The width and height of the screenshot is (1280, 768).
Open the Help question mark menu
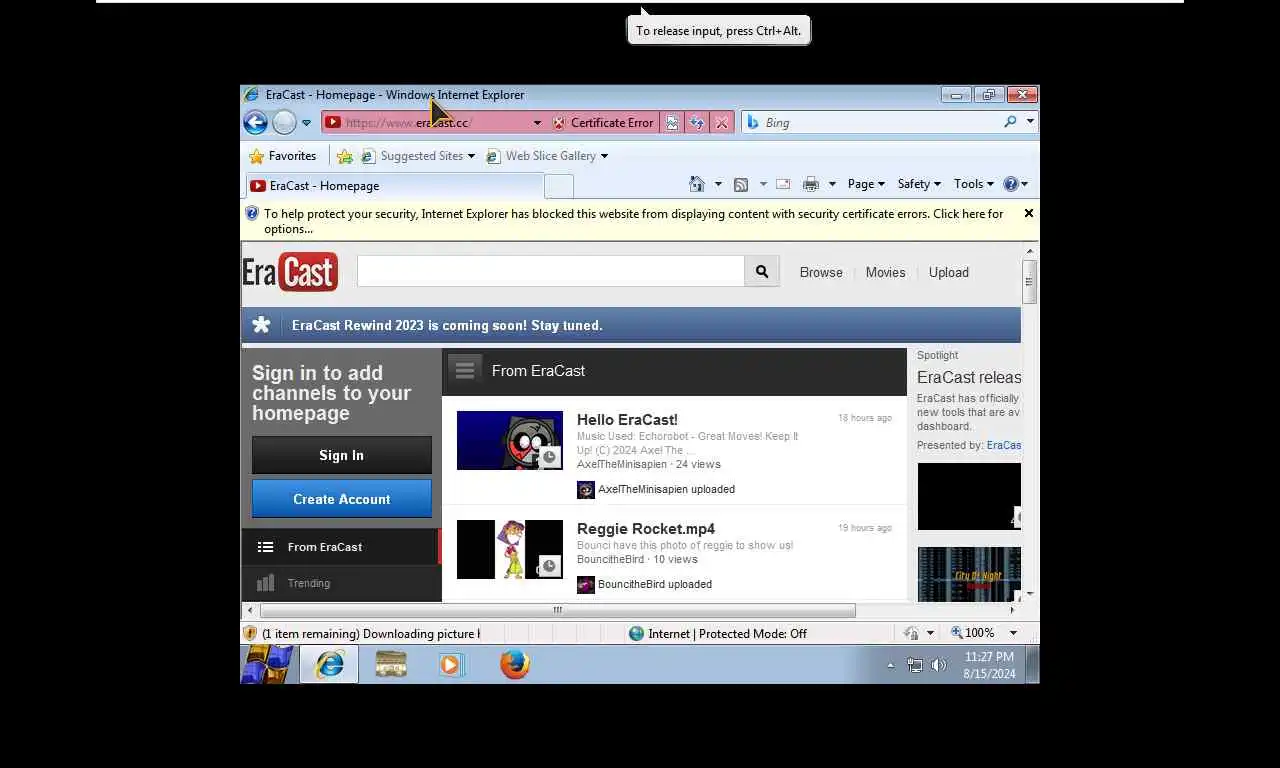click(1015, 184)
